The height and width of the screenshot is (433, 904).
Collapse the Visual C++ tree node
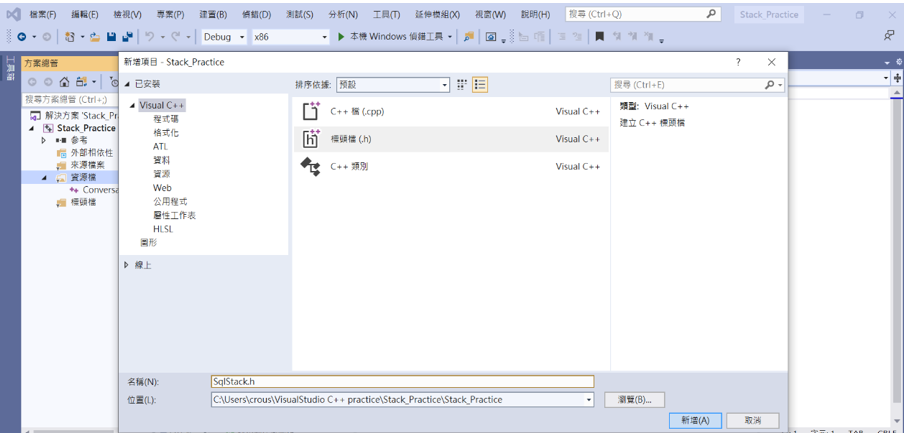(x=133, y=106)
